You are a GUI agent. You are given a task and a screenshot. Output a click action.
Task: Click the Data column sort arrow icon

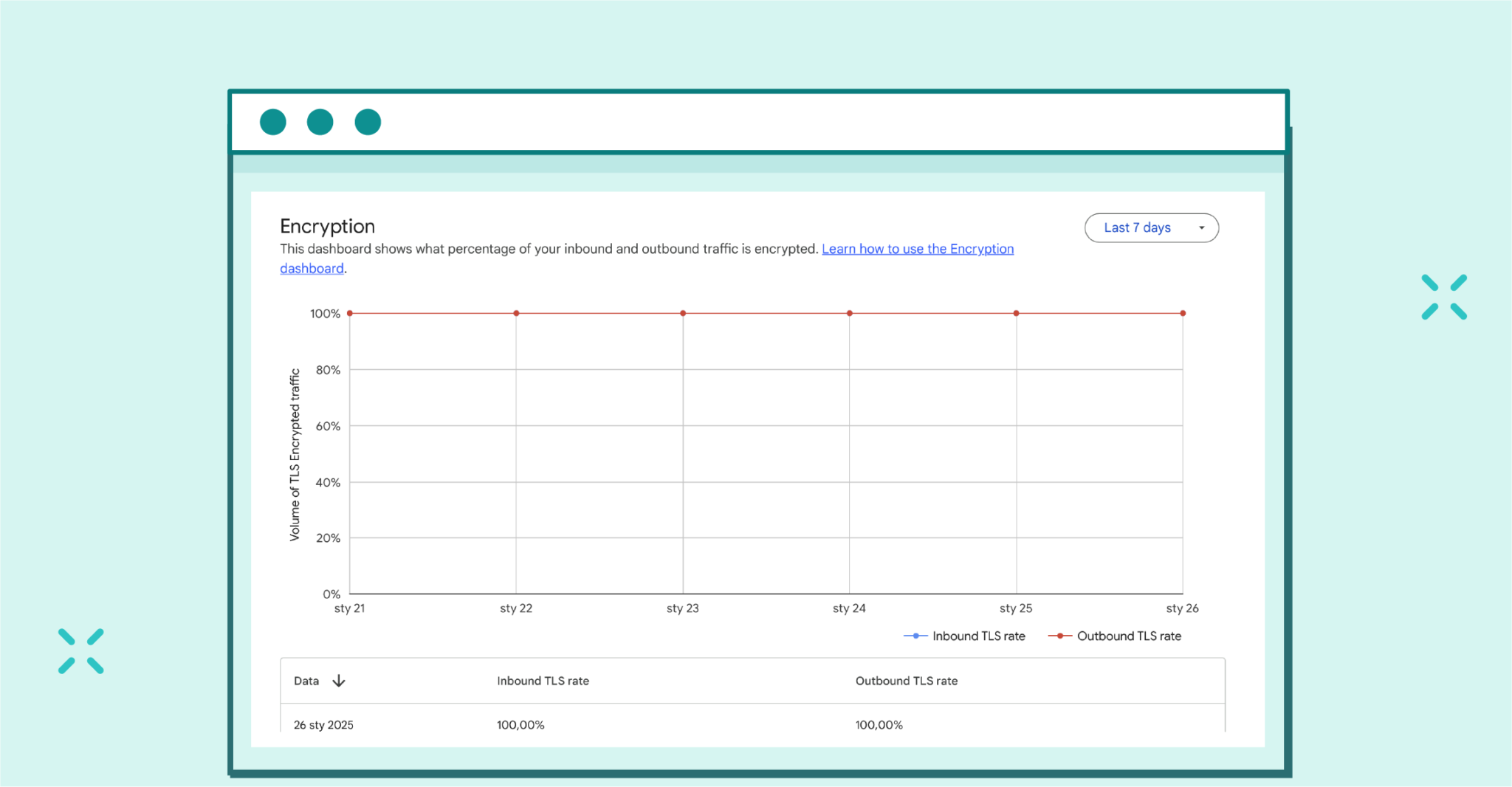pos(339,680)
